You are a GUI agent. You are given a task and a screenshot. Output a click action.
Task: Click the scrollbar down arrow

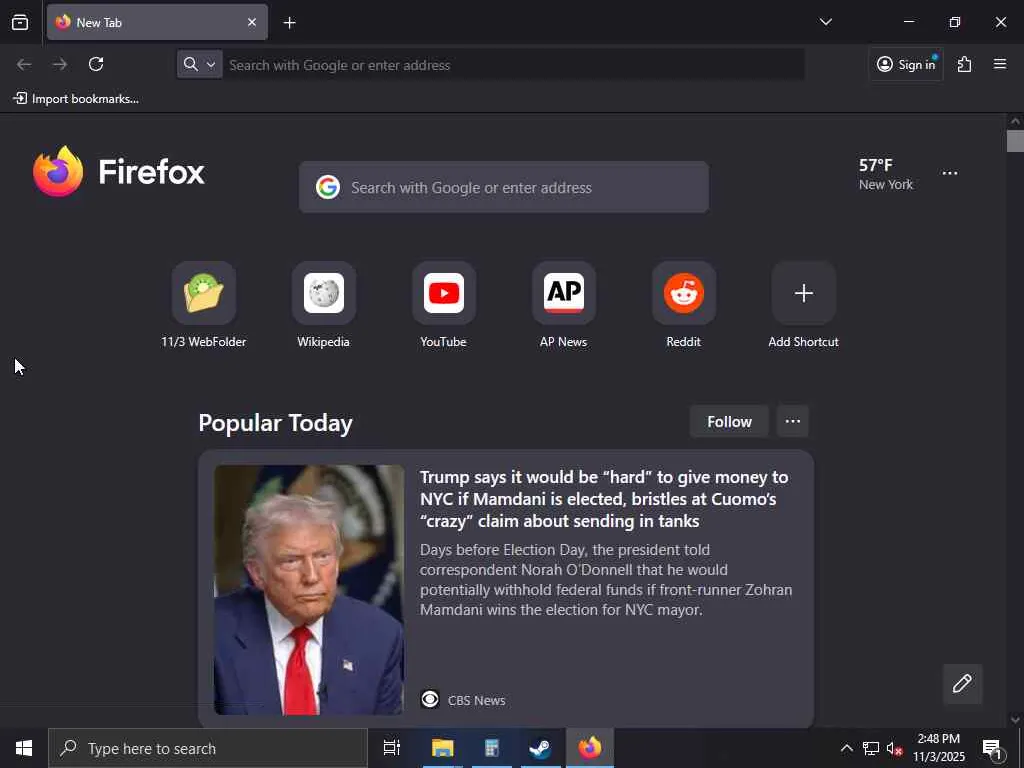coord(1015,720)
